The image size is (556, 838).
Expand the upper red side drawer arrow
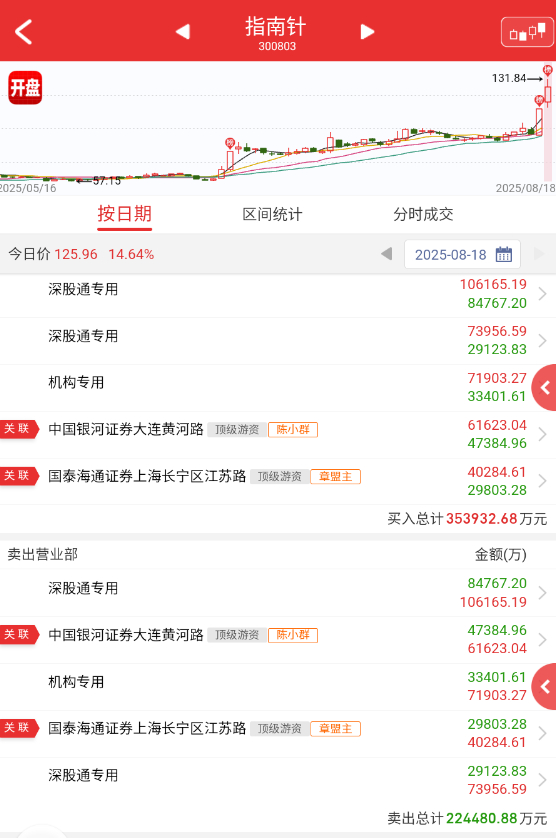point(545,387)
